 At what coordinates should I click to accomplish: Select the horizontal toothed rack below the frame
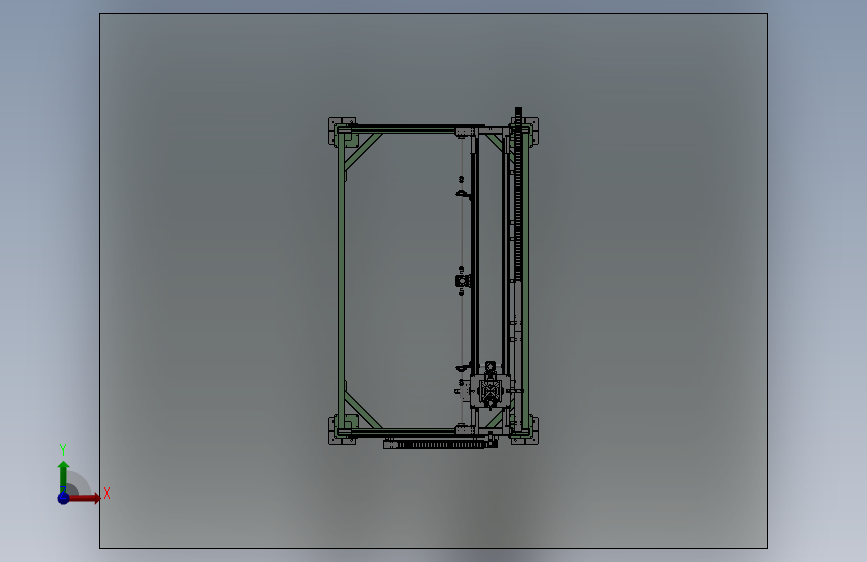click(441, 444)
